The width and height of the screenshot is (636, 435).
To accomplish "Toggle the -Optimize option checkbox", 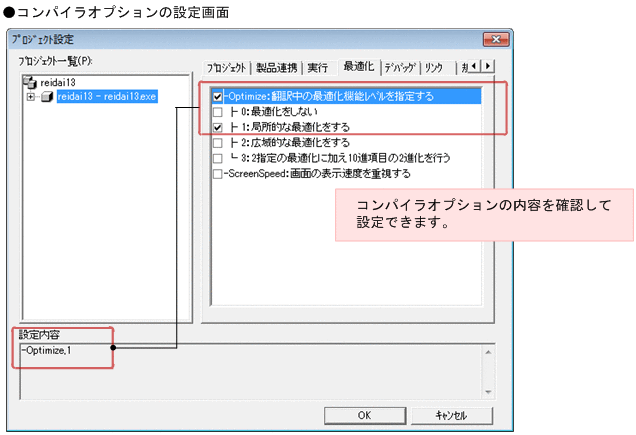I will 217,97.
